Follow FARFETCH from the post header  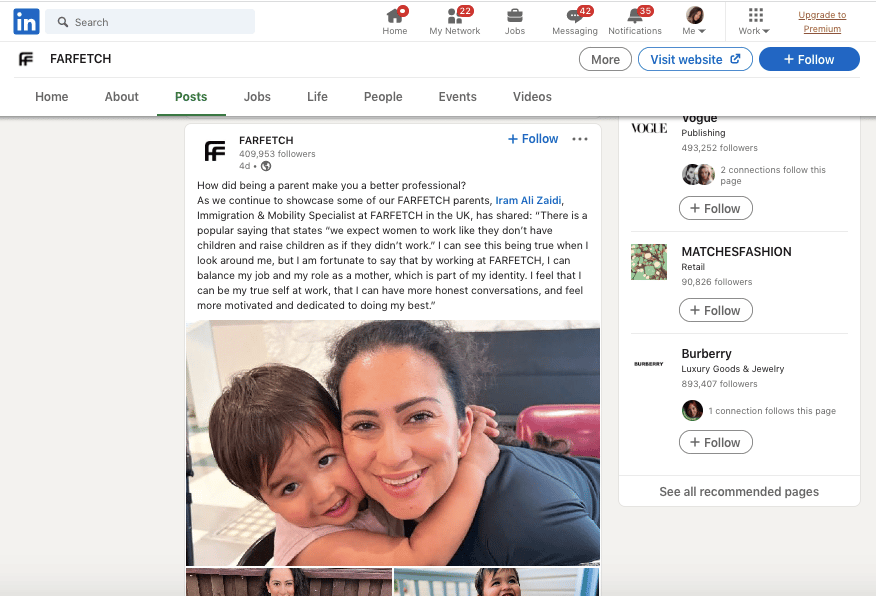click(533, 139)
